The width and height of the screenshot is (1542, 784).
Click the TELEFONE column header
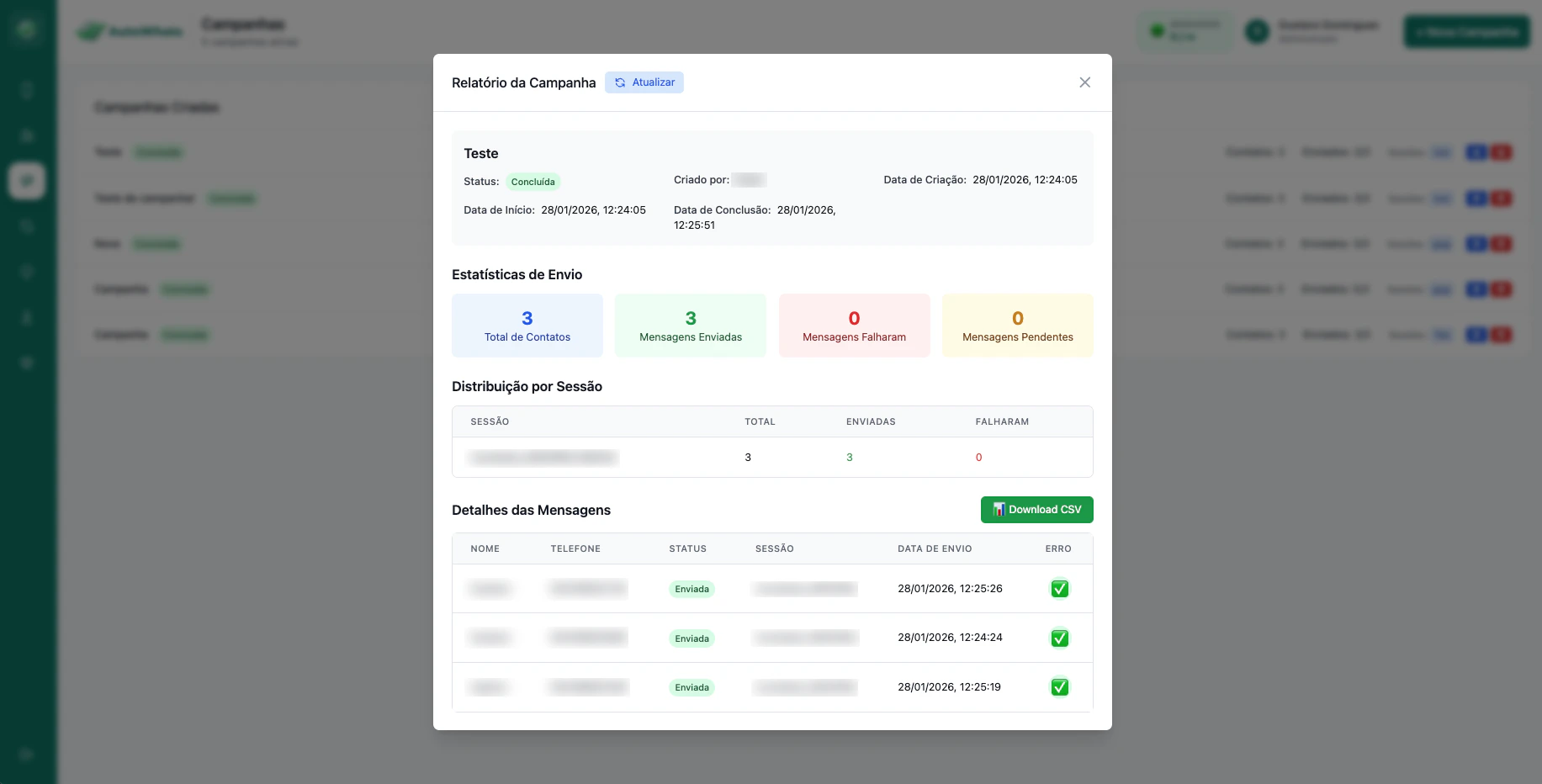pyautogui.click(x=575, y=548)
